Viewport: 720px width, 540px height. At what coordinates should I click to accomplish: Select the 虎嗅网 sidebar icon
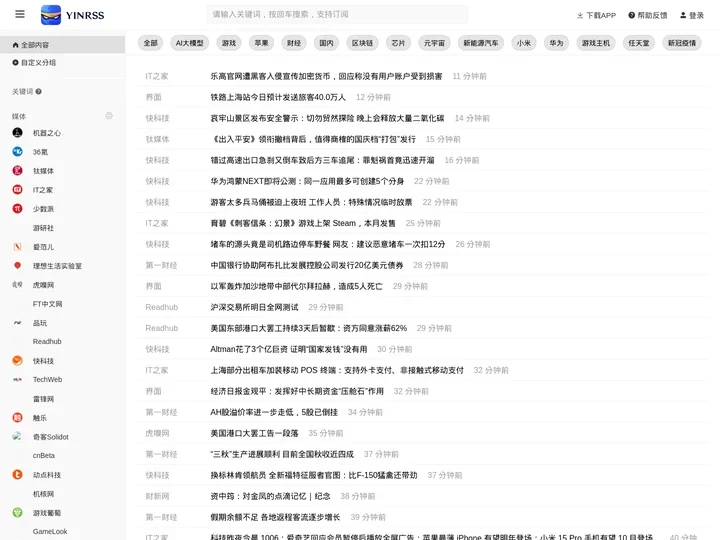[x=17, y=285]
